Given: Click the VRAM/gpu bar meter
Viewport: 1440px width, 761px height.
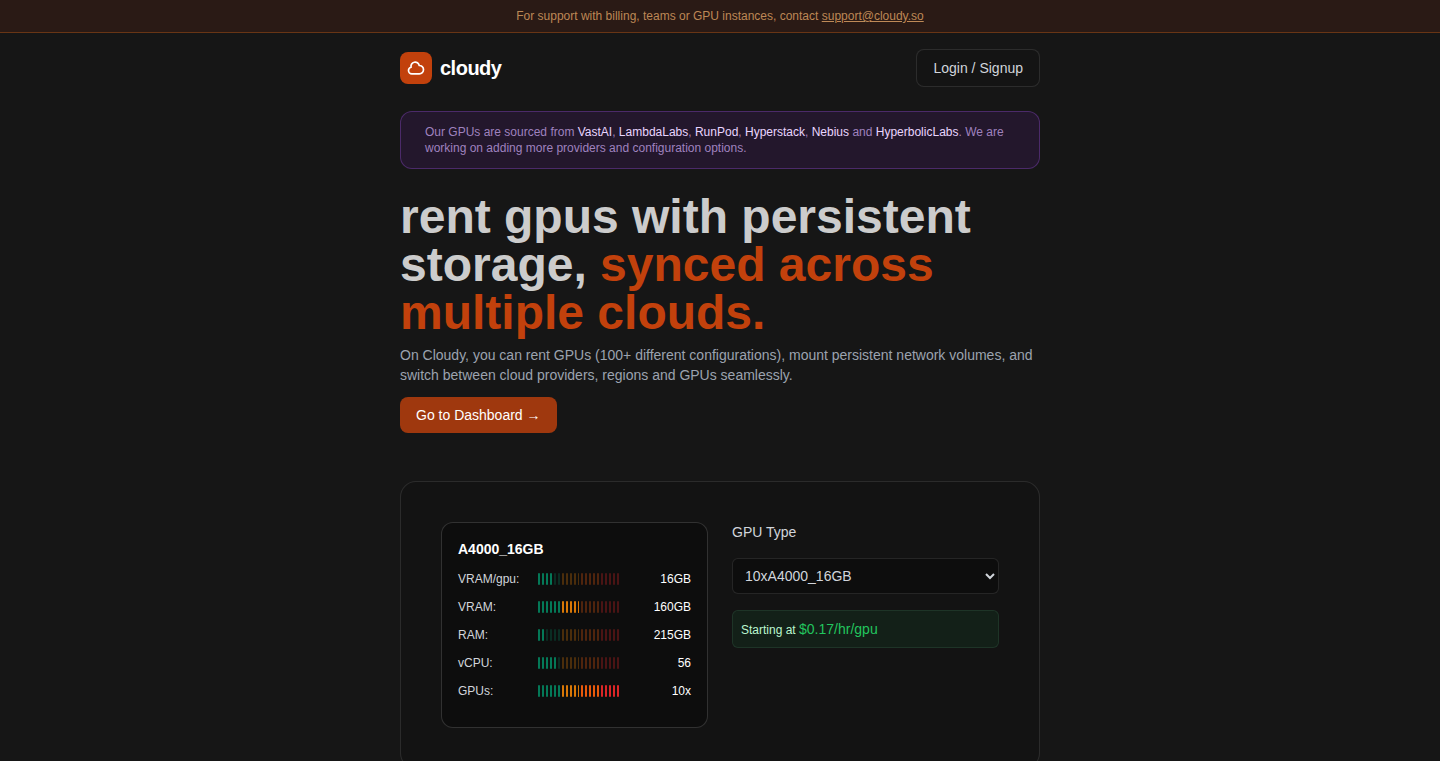Looking at the screenshot, I should (579, 579).
